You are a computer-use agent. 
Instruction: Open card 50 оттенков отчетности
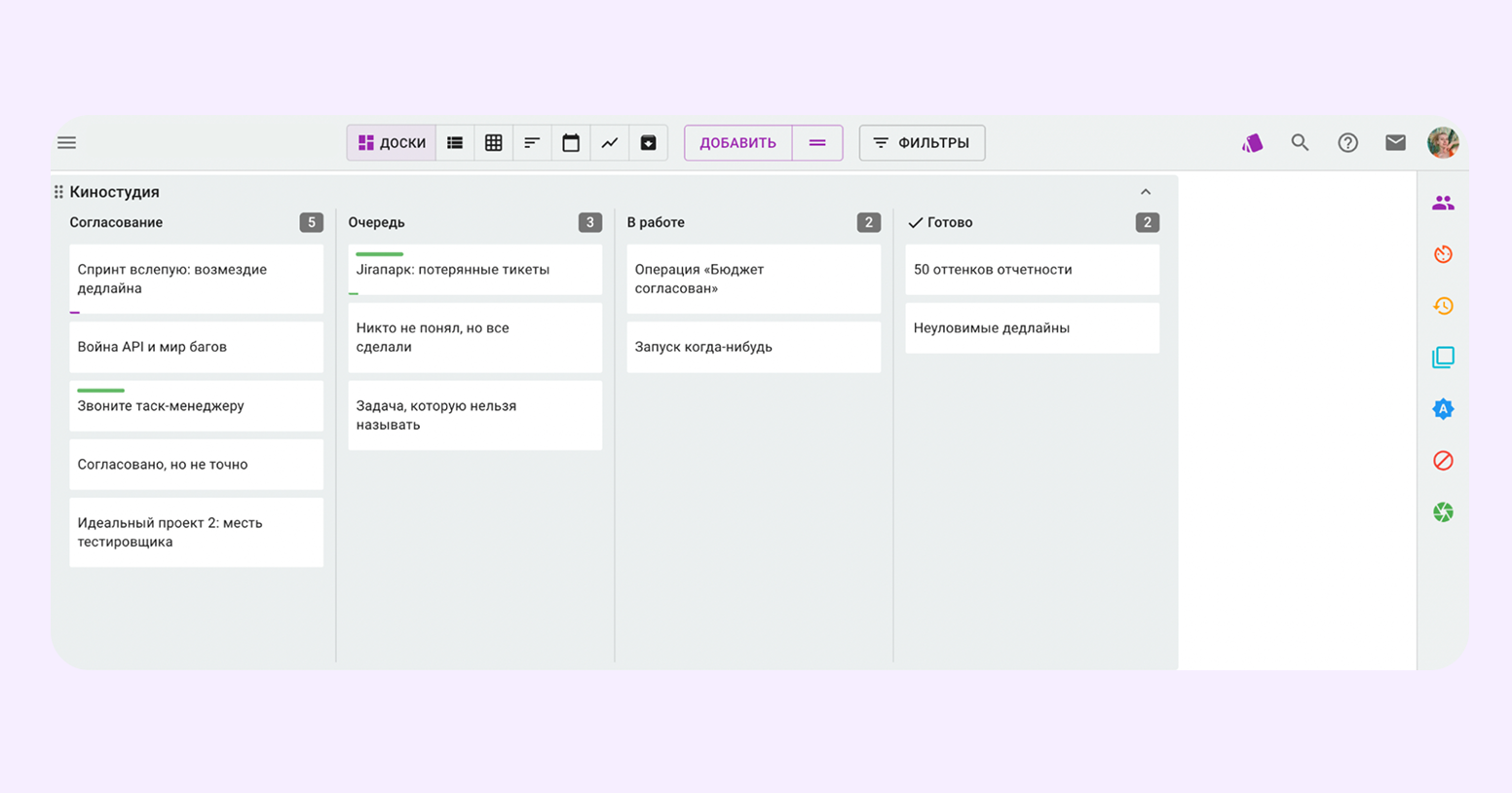[1032, 269]
